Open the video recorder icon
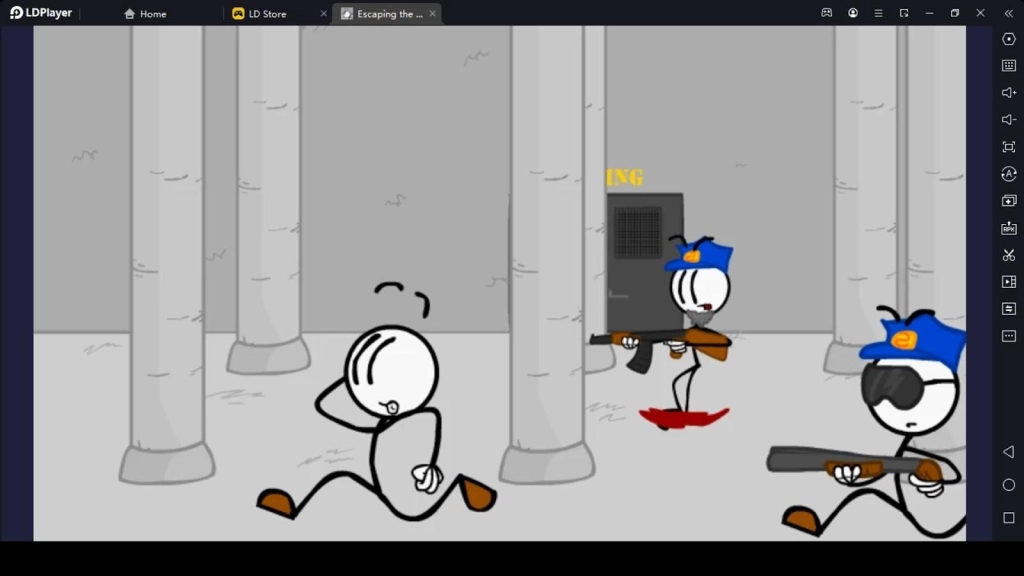Viewport: 1024px width, 576px height. click(1009, 281)
